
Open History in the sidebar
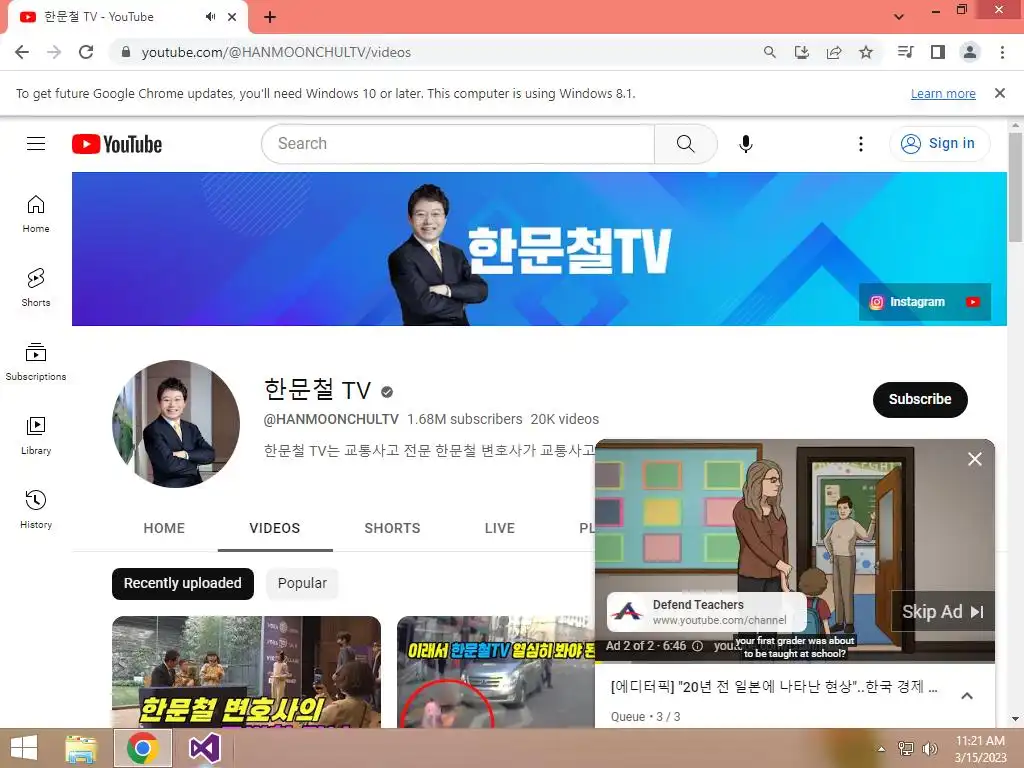click(36, 509)
